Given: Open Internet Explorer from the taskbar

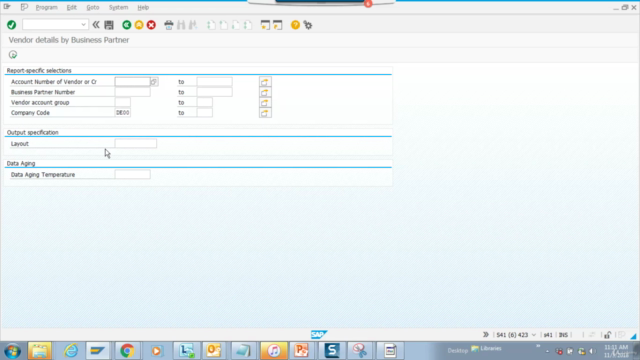Looking at the screenshot, I should point(71,351).
